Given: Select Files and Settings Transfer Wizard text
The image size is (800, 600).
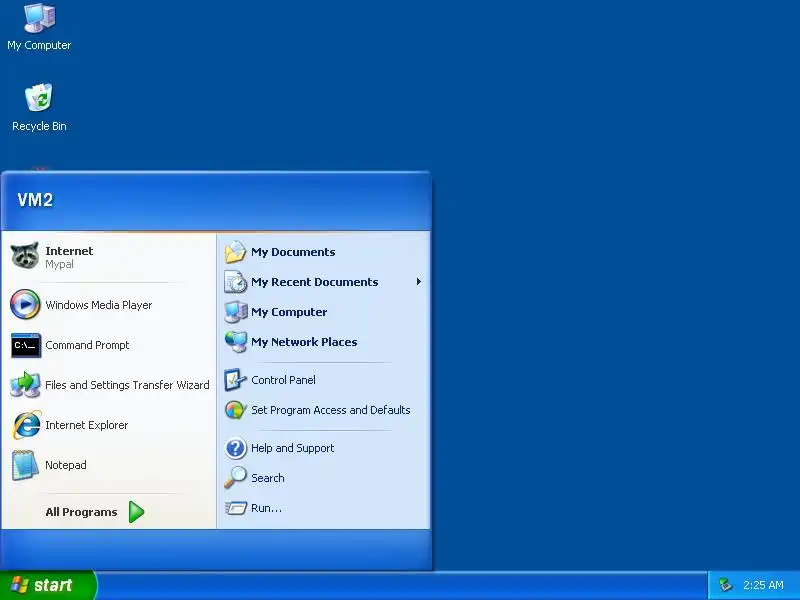Looking at the screenshot, I should pyautogui.click(x=127, y=385).
